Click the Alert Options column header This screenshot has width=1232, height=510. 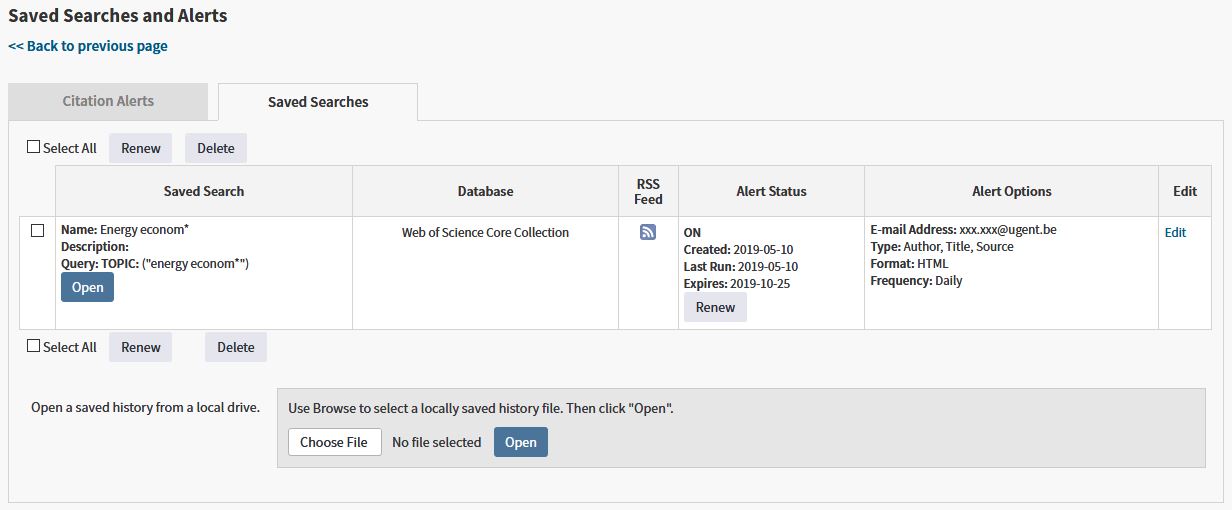click(1012, 191)
